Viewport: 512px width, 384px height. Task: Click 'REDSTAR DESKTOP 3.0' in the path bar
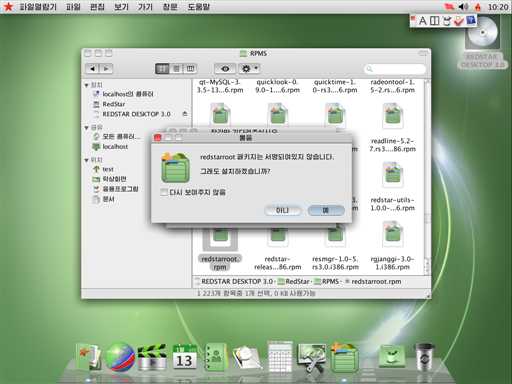pyautogui.click(x=234, y=282)
